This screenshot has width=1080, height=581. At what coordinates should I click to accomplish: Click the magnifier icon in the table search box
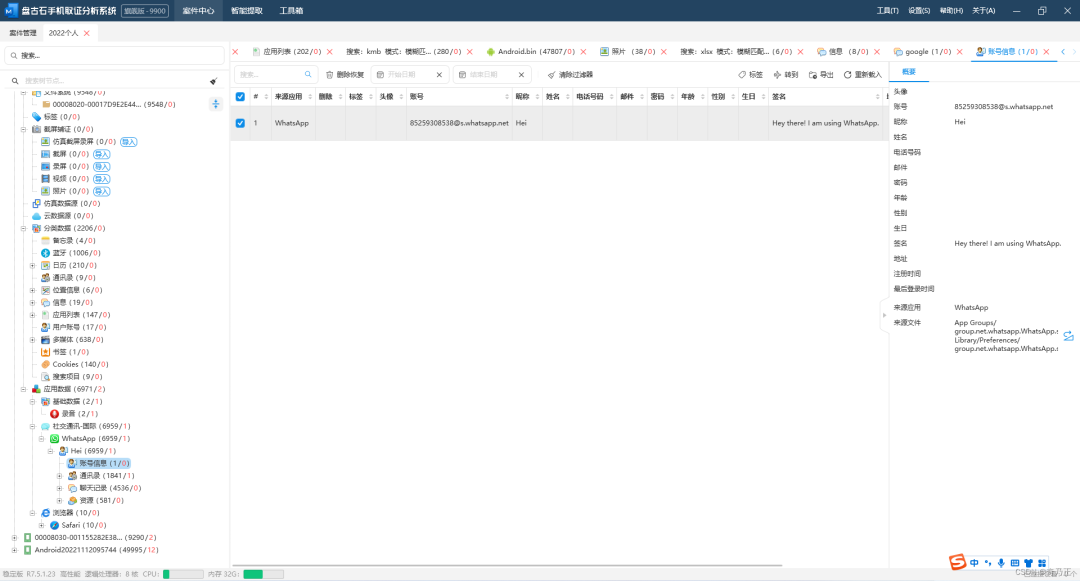click(x=308, y=74)
